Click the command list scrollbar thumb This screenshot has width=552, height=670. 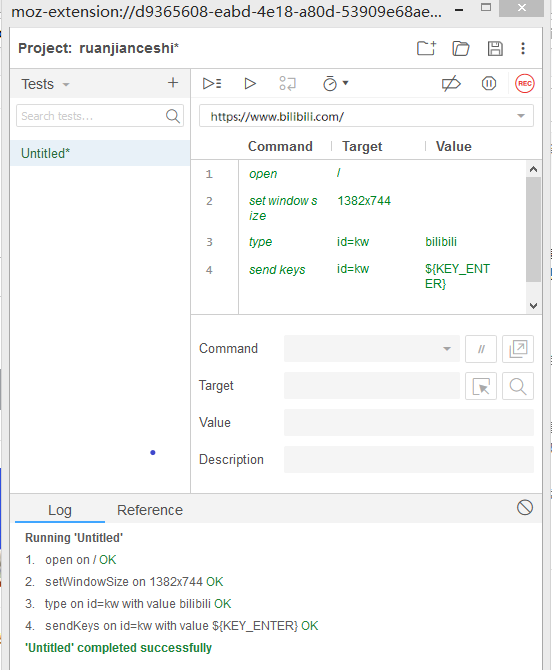533,229
